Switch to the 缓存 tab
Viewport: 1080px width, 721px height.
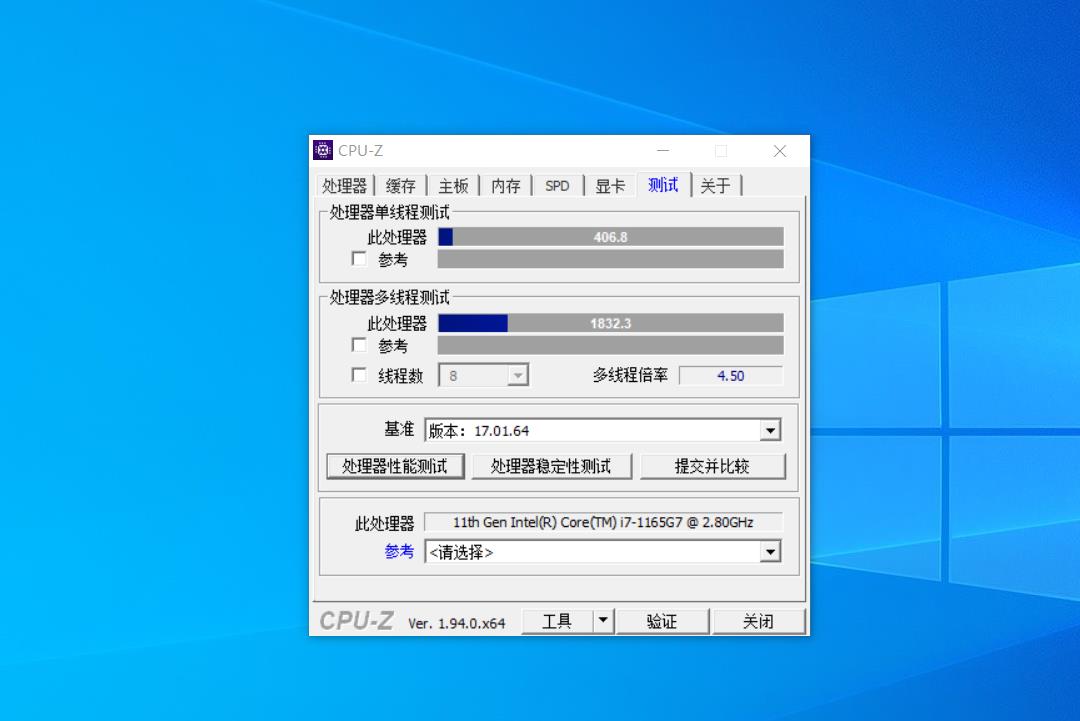pos(401,184)
